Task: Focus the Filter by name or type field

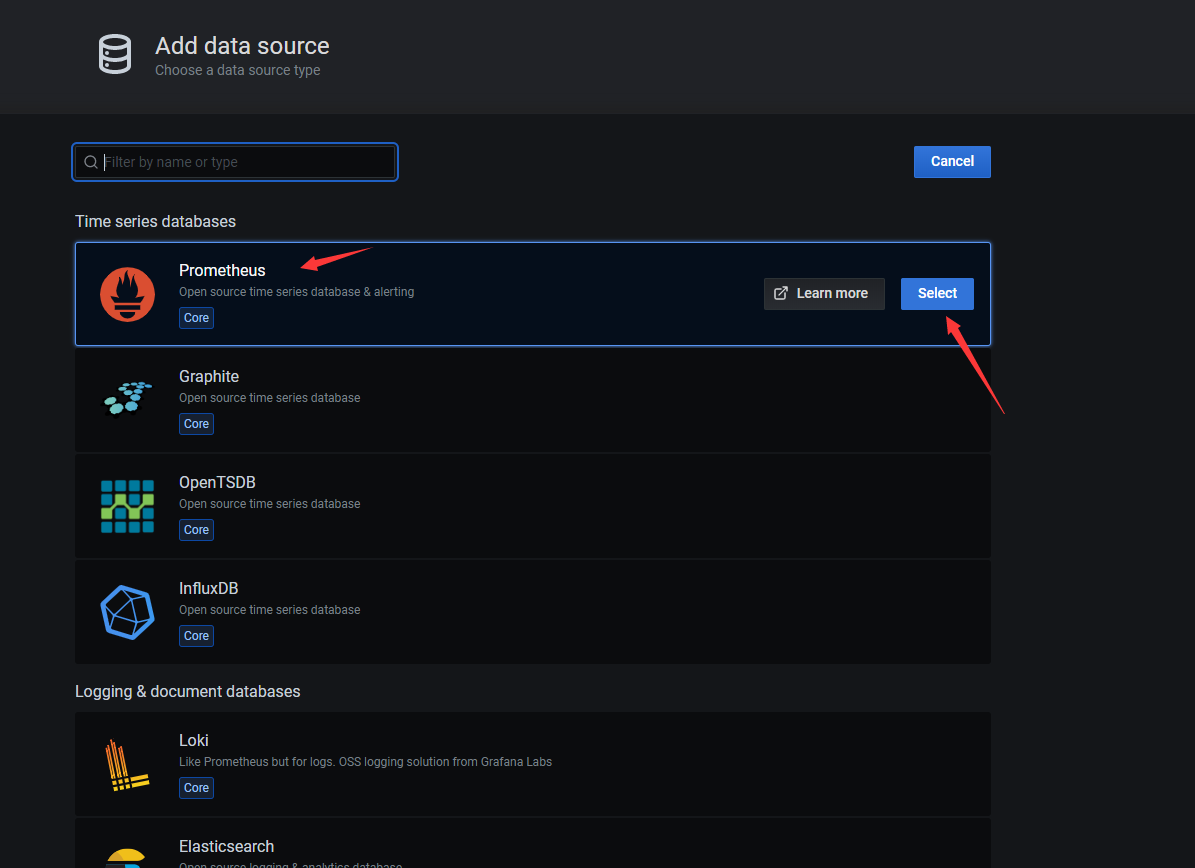Action: coord(245,162)
